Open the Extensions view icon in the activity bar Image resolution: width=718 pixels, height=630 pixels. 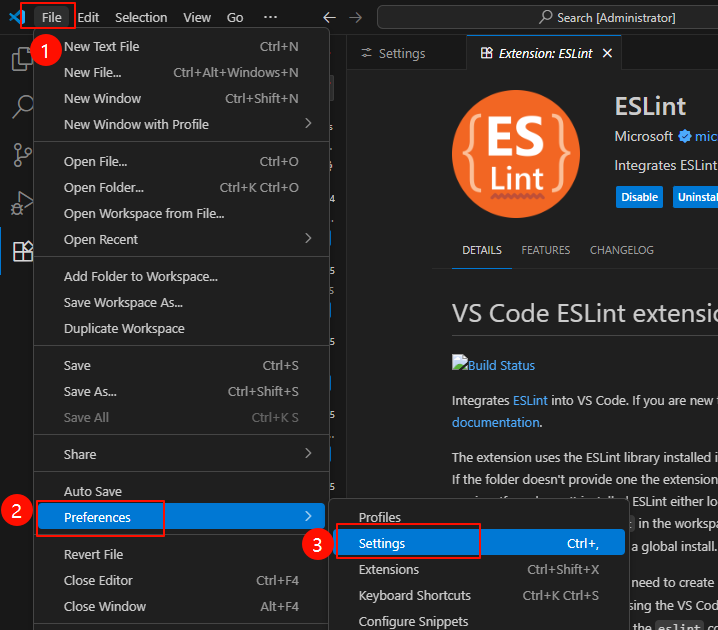pos(23,251)
